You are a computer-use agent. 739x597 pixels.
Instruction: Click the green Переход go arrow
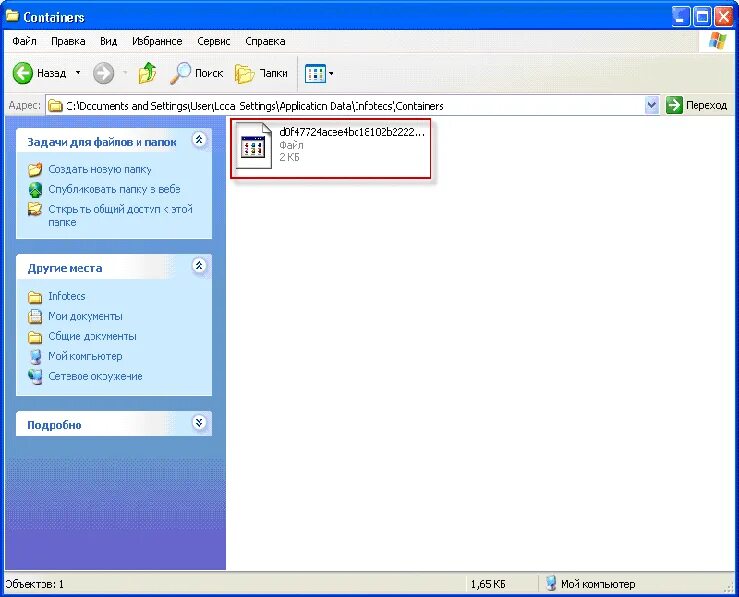[x=674, y=105]
